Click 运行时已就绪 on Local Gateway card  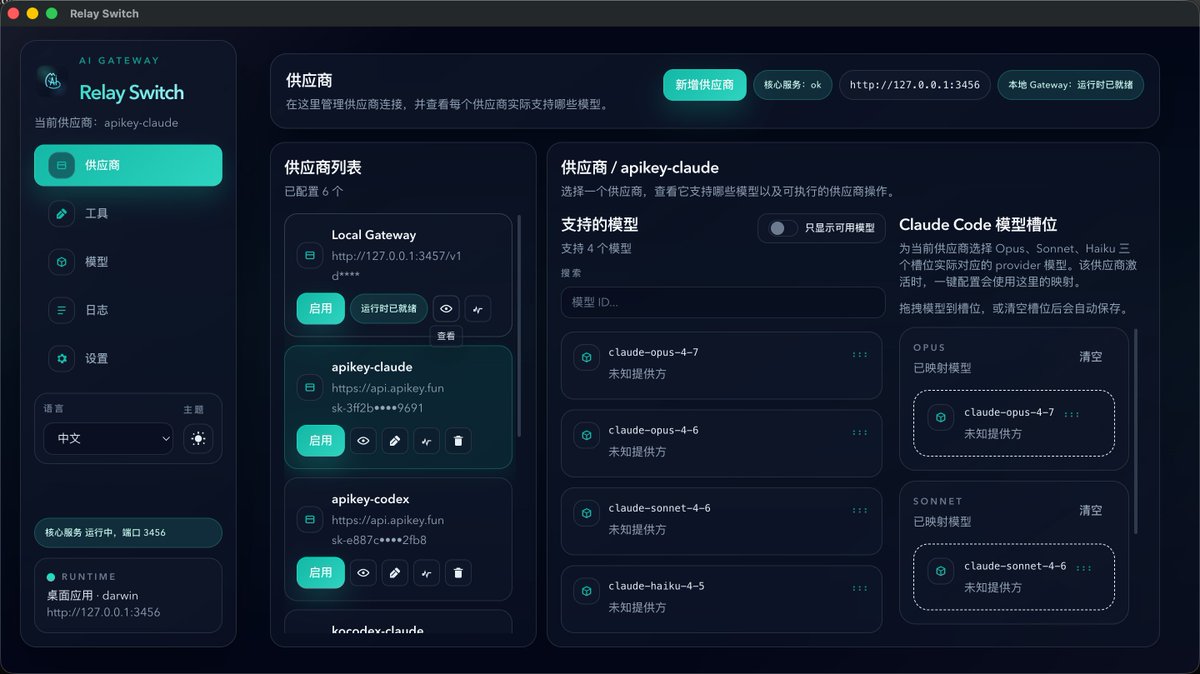(x=389, y=309)
